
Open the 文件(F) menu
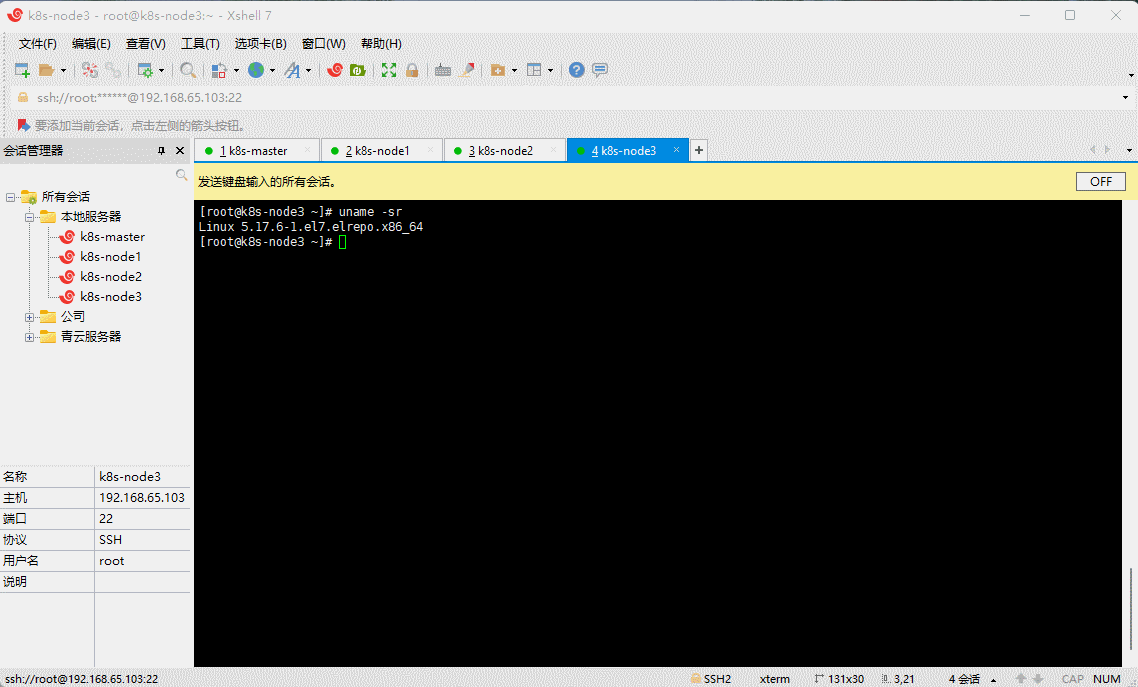click(38, 44)
